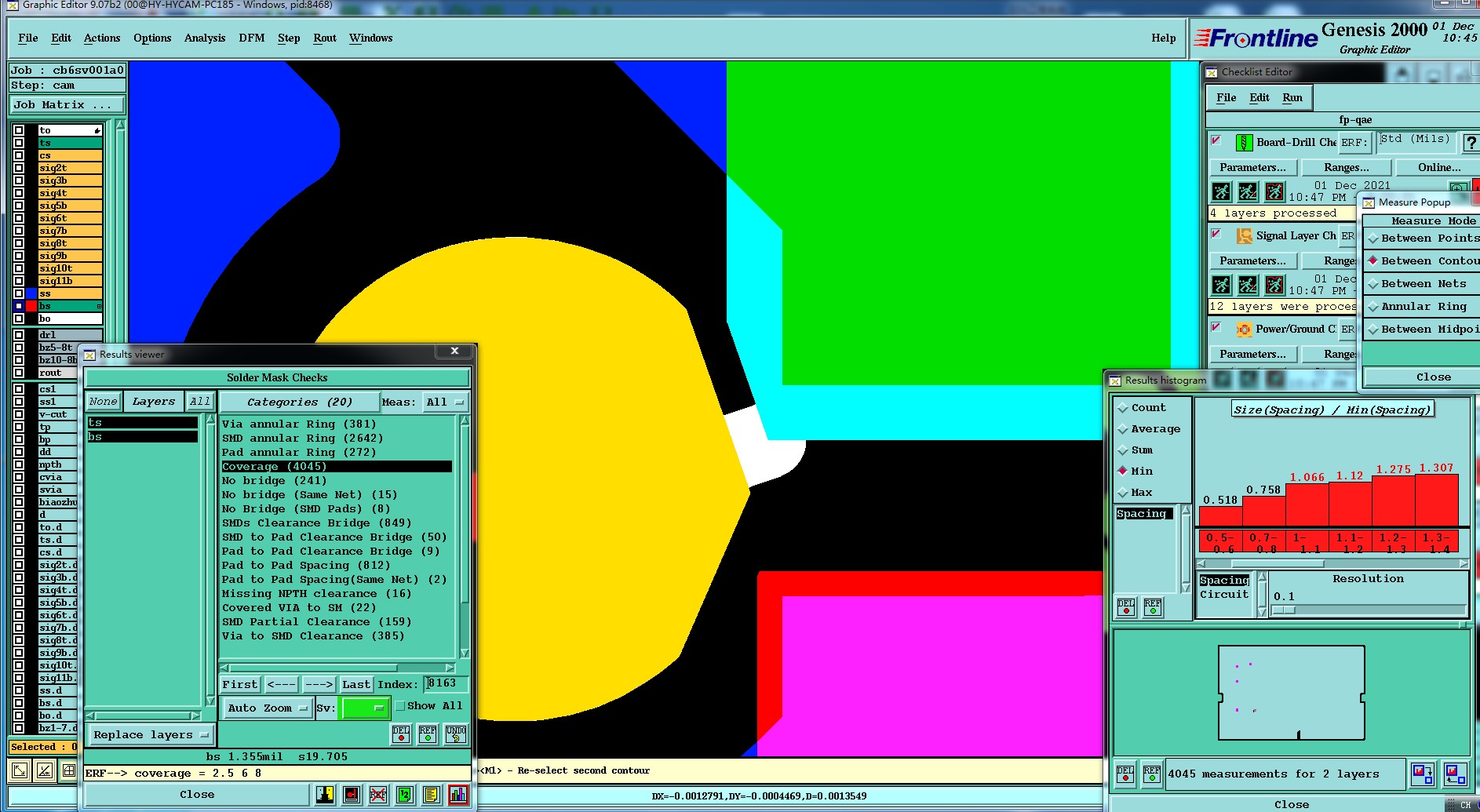Open Auto Zoom dropdown in Results viewer
Image resolution: width=1480 pixels, height=812 pixels.
(x=267, y=708)
